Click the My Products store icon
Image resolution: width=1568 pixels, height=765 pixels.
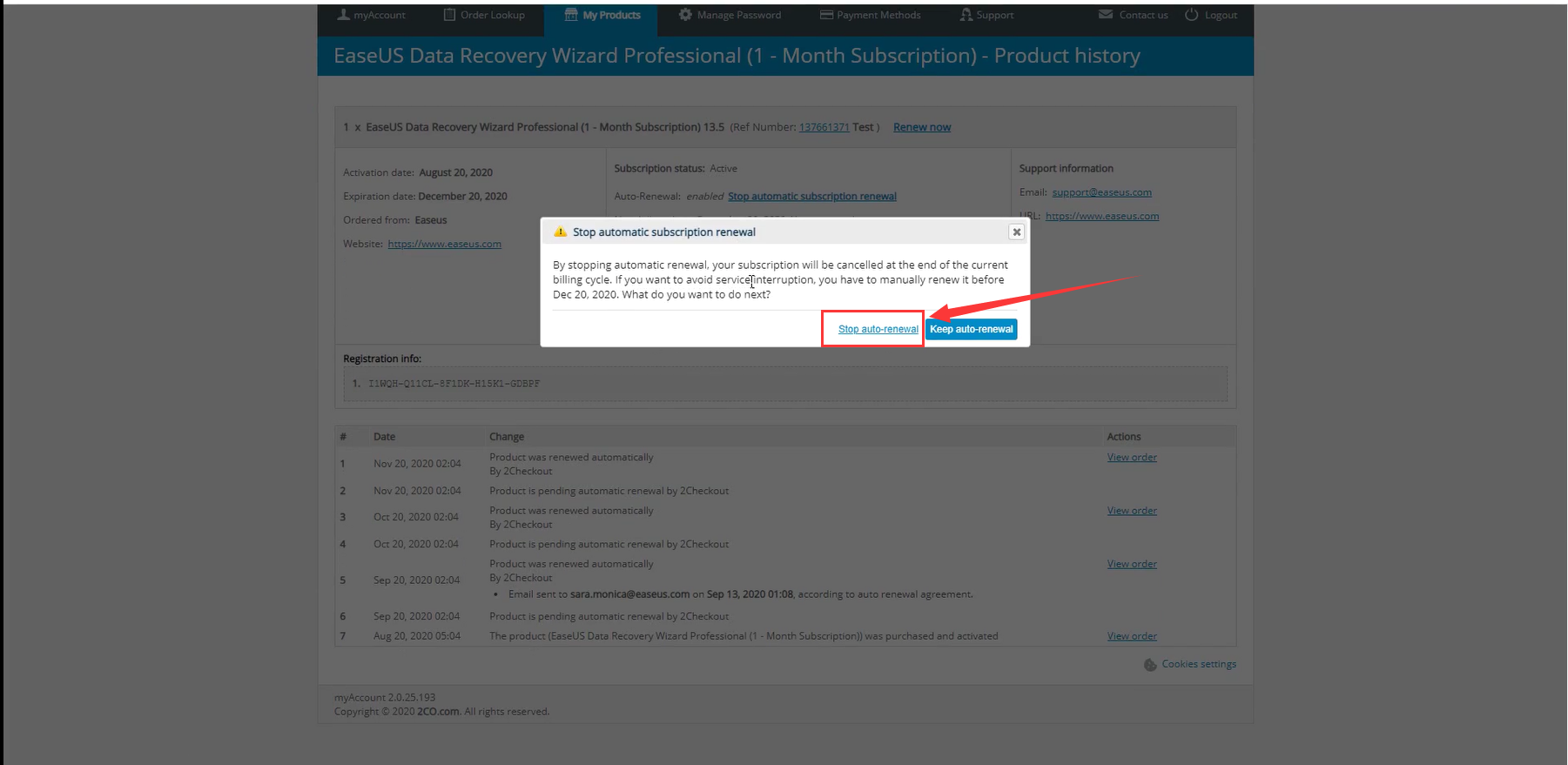pos(571,15)
